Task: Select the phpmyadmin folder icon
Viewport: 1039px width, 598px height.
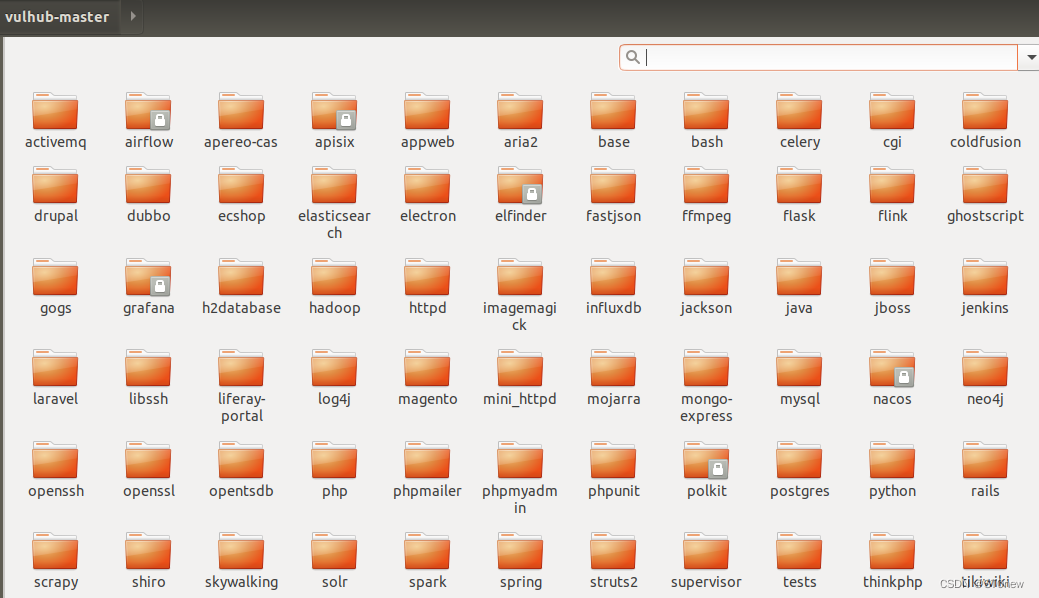Action: (520, 460)
